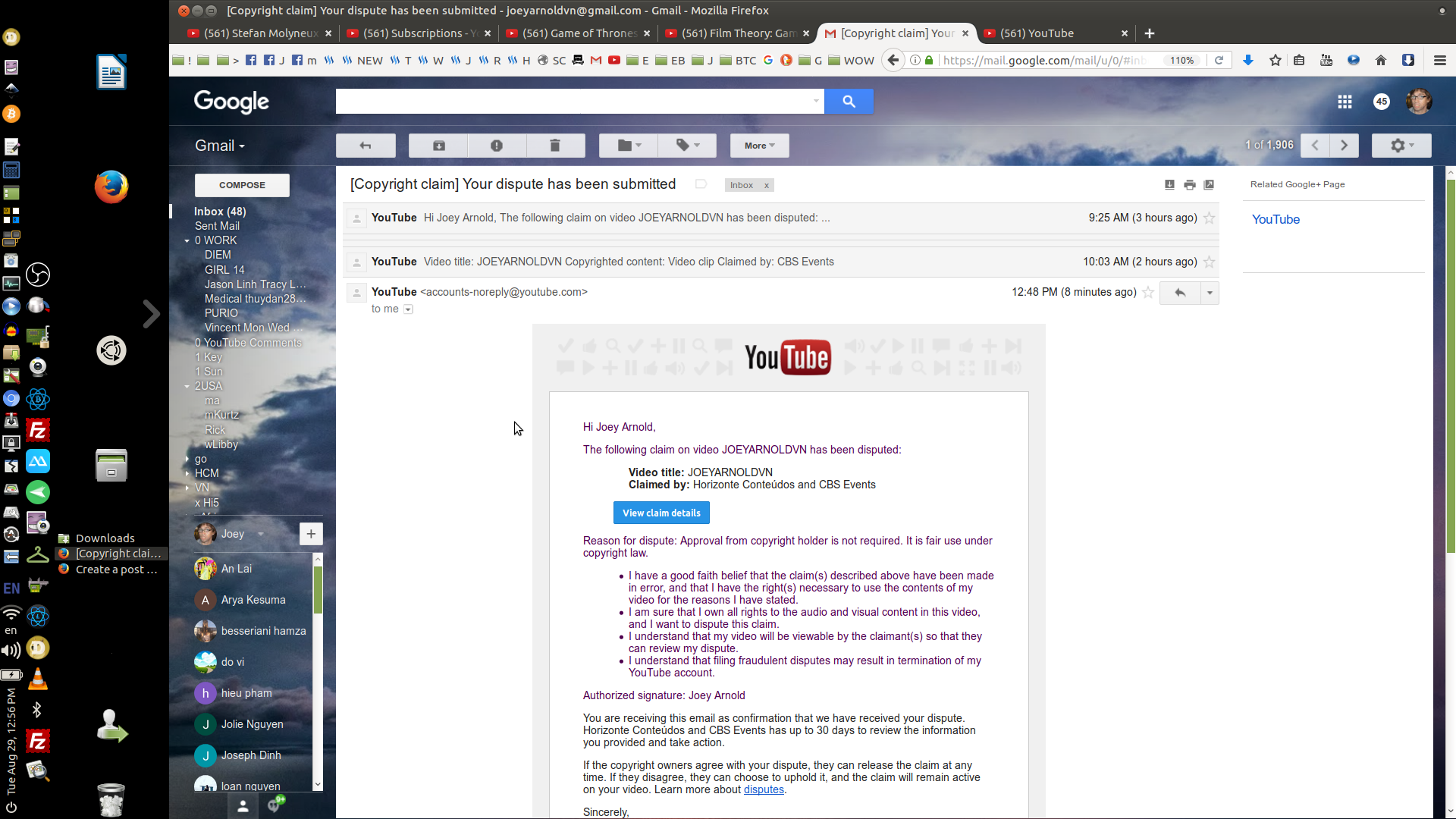
Task: Switch to the (561) YouTube tab
Action: 1056,33
